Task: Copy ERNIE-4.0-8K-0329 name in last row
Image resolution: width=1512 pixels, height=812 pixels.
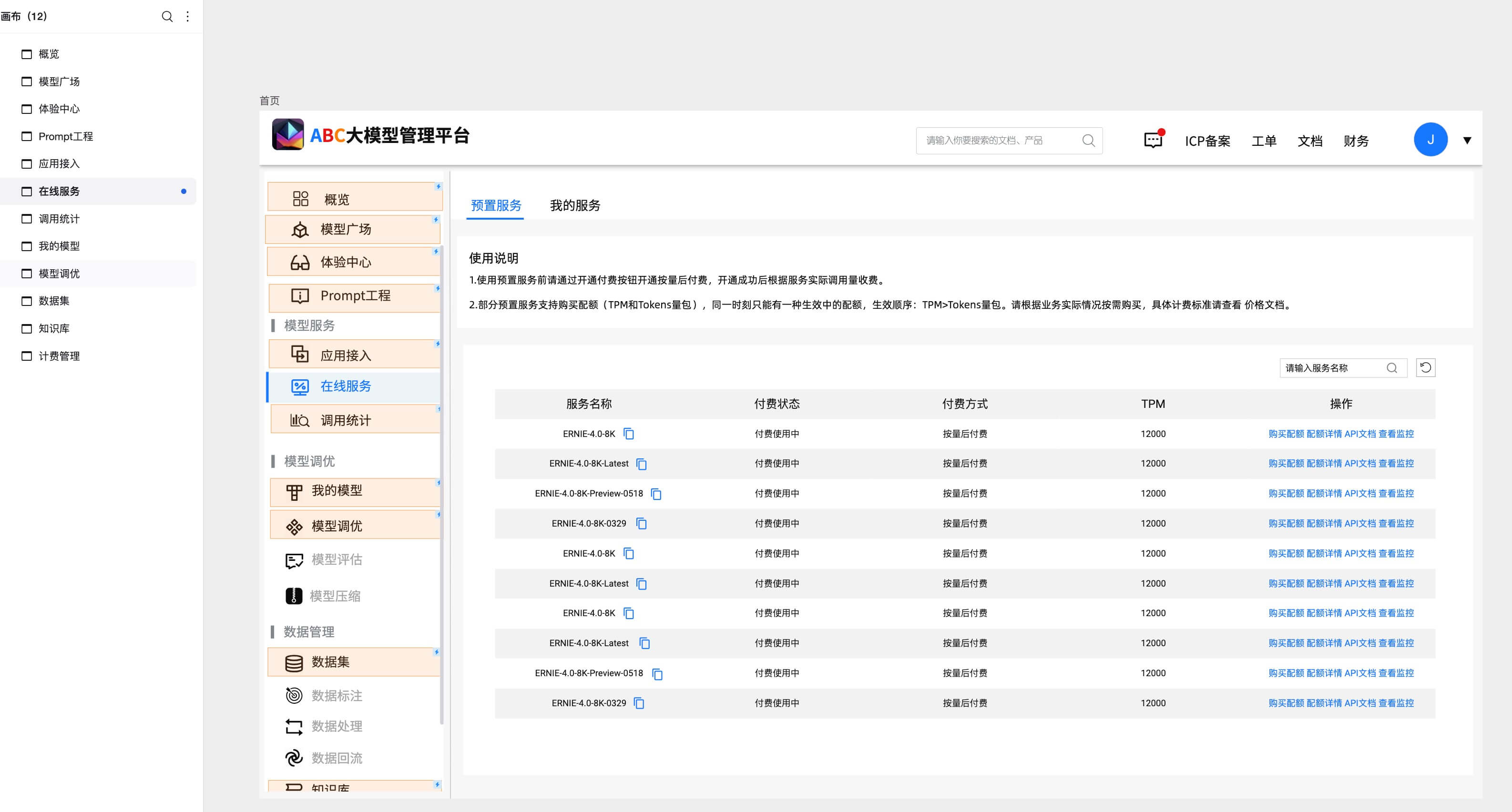Action: click(639, 703)
